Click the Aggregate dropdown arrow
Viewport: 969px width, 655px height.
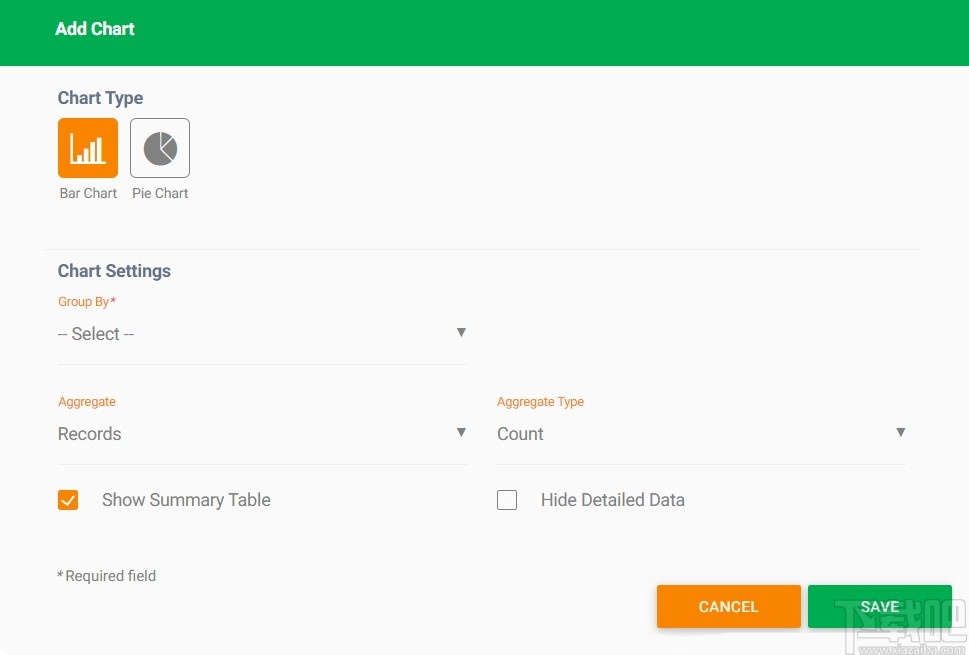click(461, 432)
